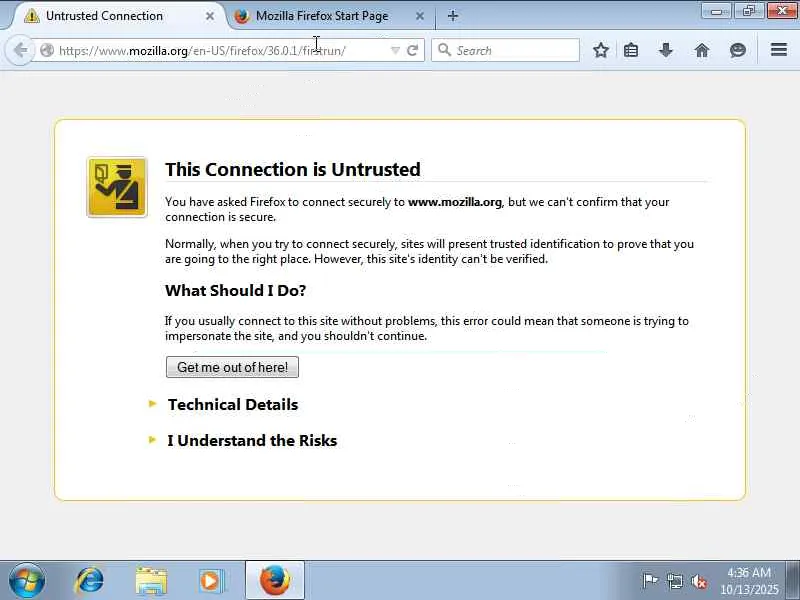
Task: Click the yellow security officer warning icon
Action: click(x=117, y=187)
